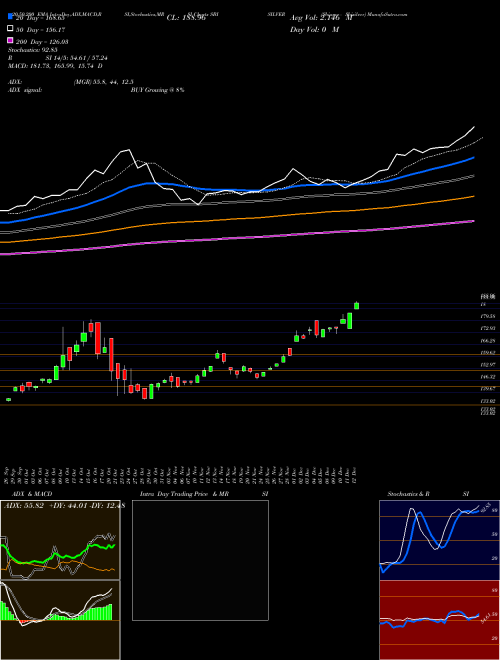
Task: Click the latest green candle at the chart top
Action: coord(356,306)
